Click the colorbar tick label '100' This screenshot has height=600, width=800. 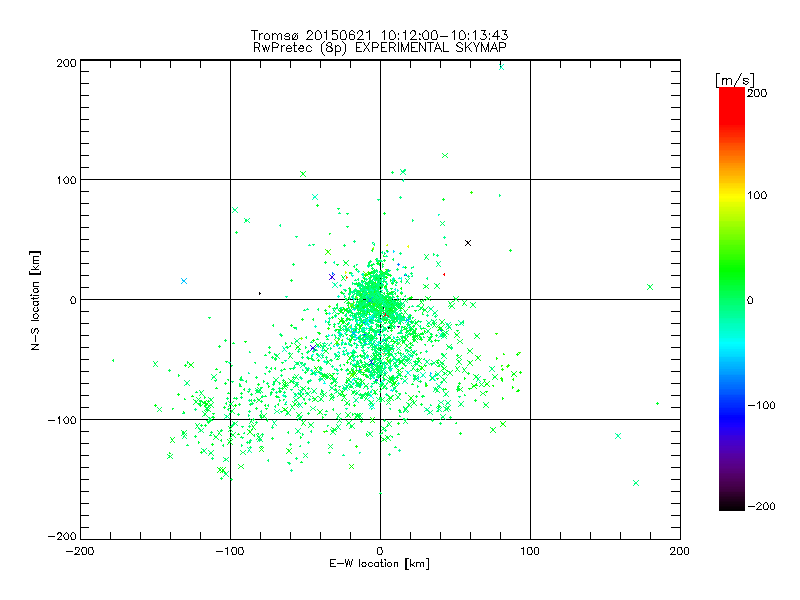pyautogui.click(x=757, y=195)
